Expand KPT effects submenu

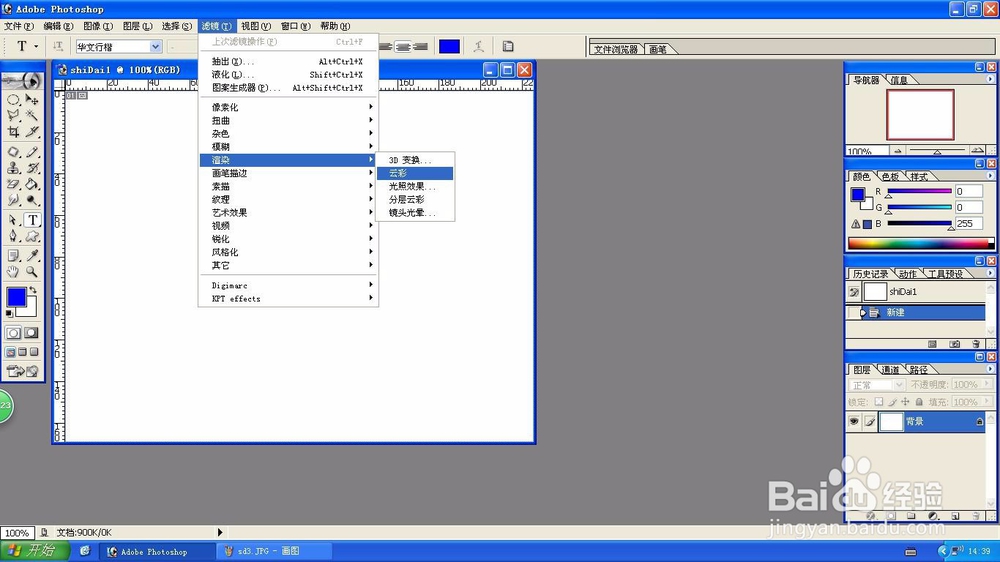pyautogui.click(x=289, y=299)
